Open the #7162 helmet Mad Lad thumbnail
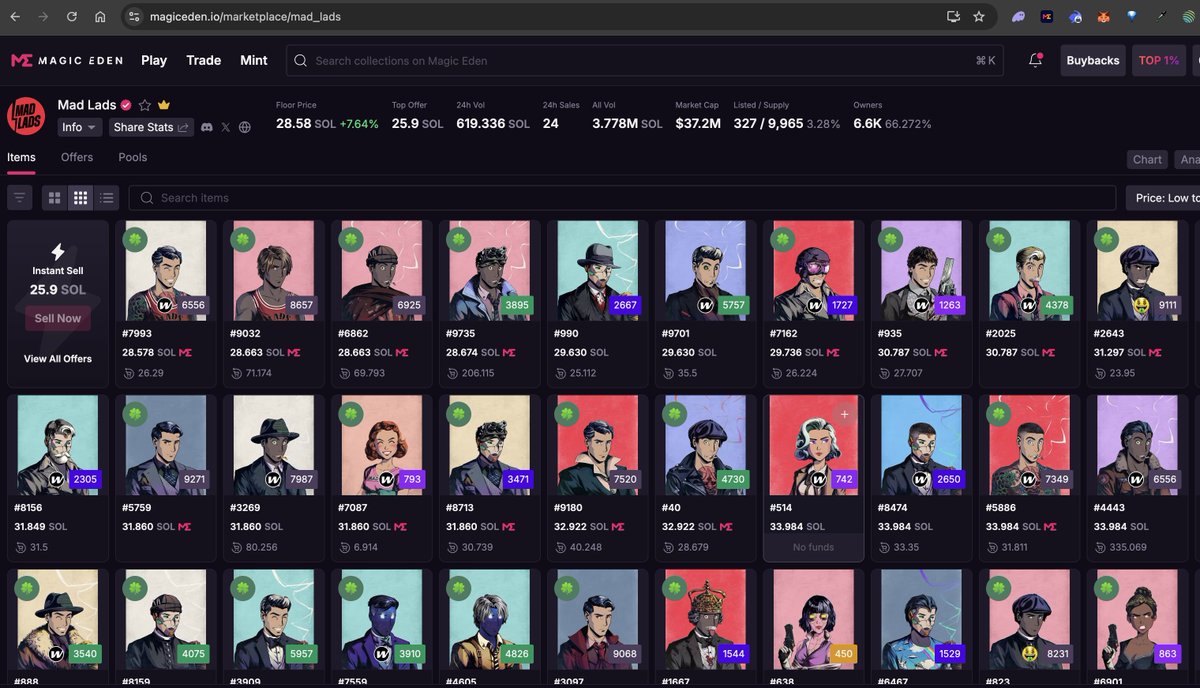1200x688 pixels. tap(813, 270)
